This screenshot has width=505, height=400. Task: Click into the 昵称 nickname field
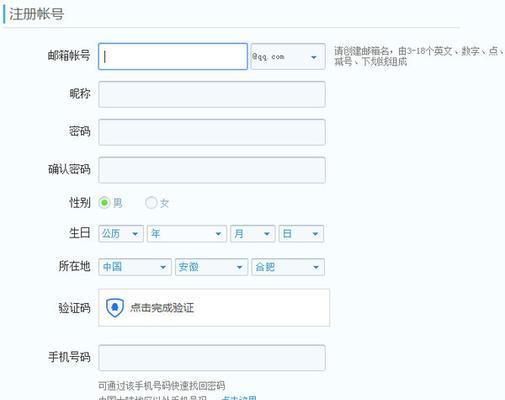point(212,94)
